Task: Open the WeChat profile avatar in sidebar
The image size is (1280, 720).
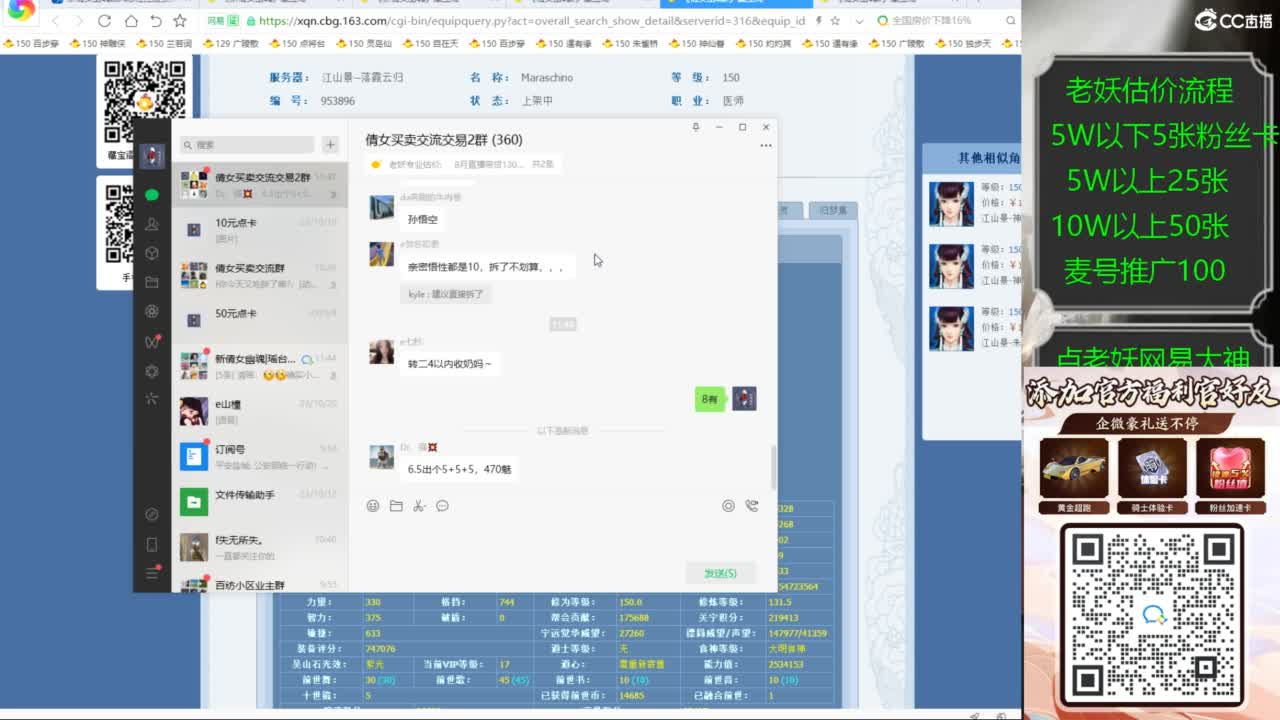Action: 152,156
